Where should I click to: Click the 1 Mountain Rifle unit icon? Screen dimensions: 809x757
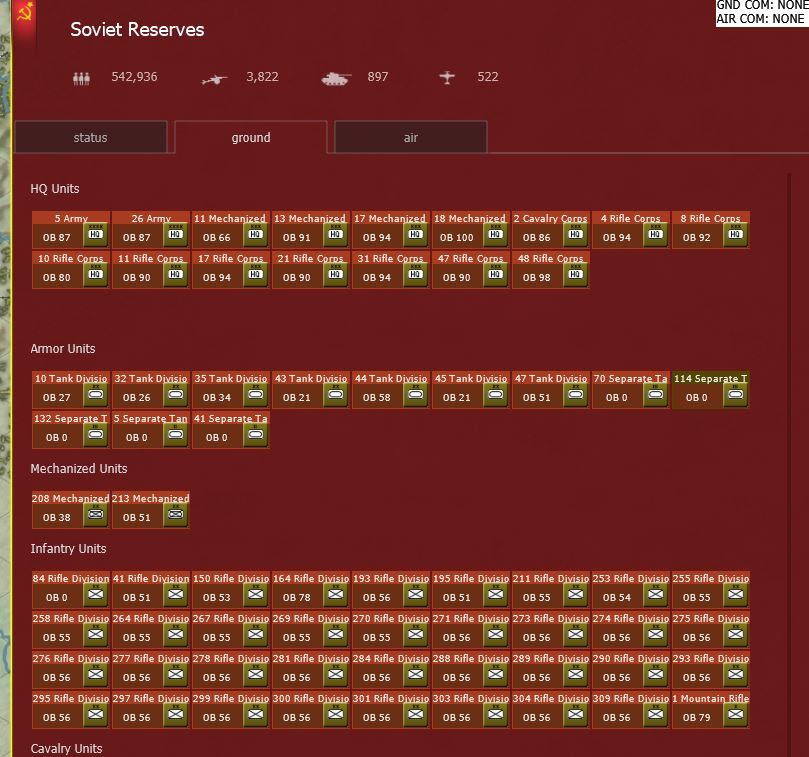(x=735, y=714)
